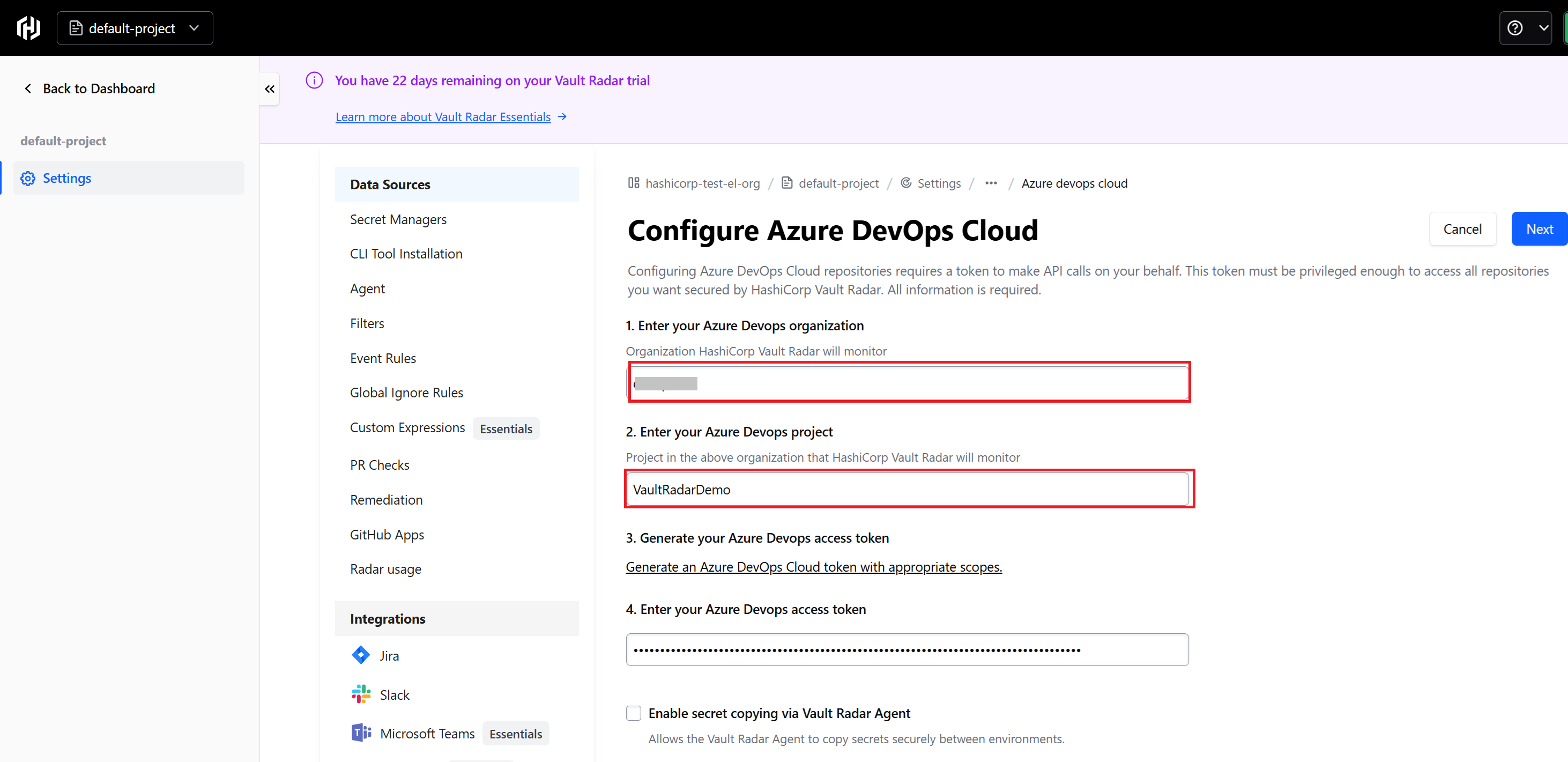
Task: Collapse the sidebar with double-chevron icon
Action: 270,89
